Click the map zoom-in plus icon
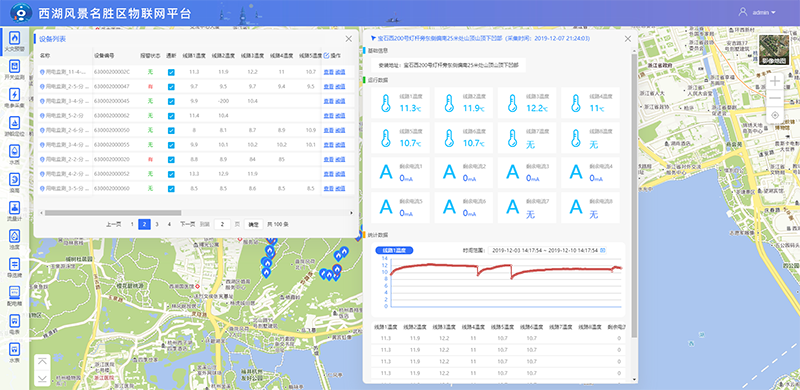Screen dimensions: 800x390 click(775, 81)
